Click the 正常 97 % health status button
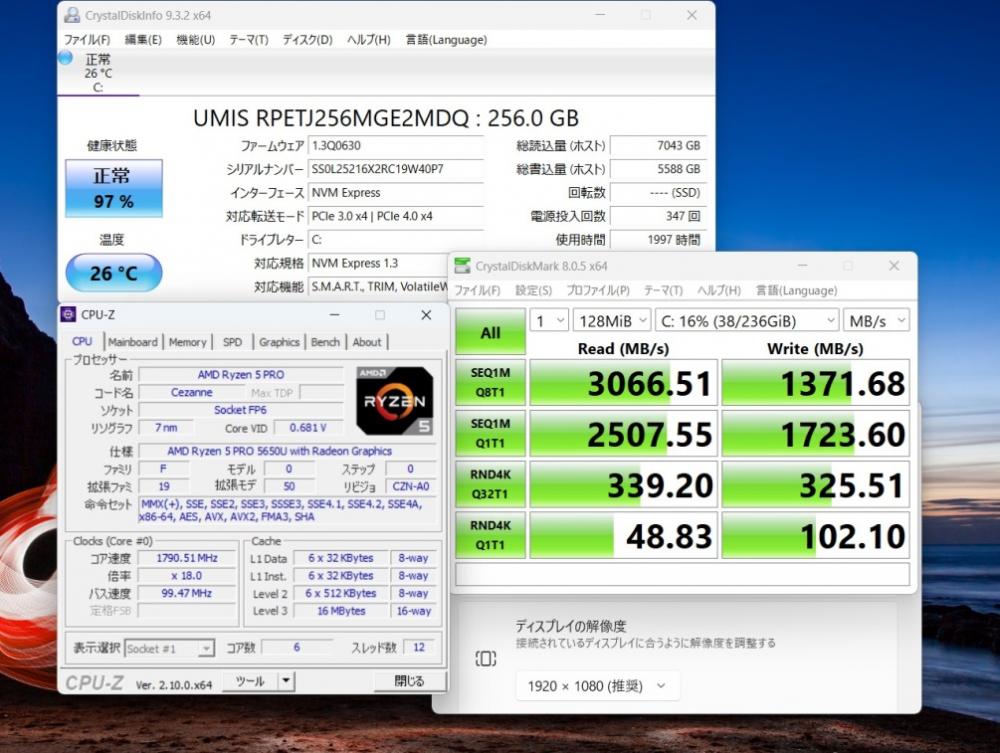The width and height of the screenshot is (1000, 753). [x=114, y=188]
